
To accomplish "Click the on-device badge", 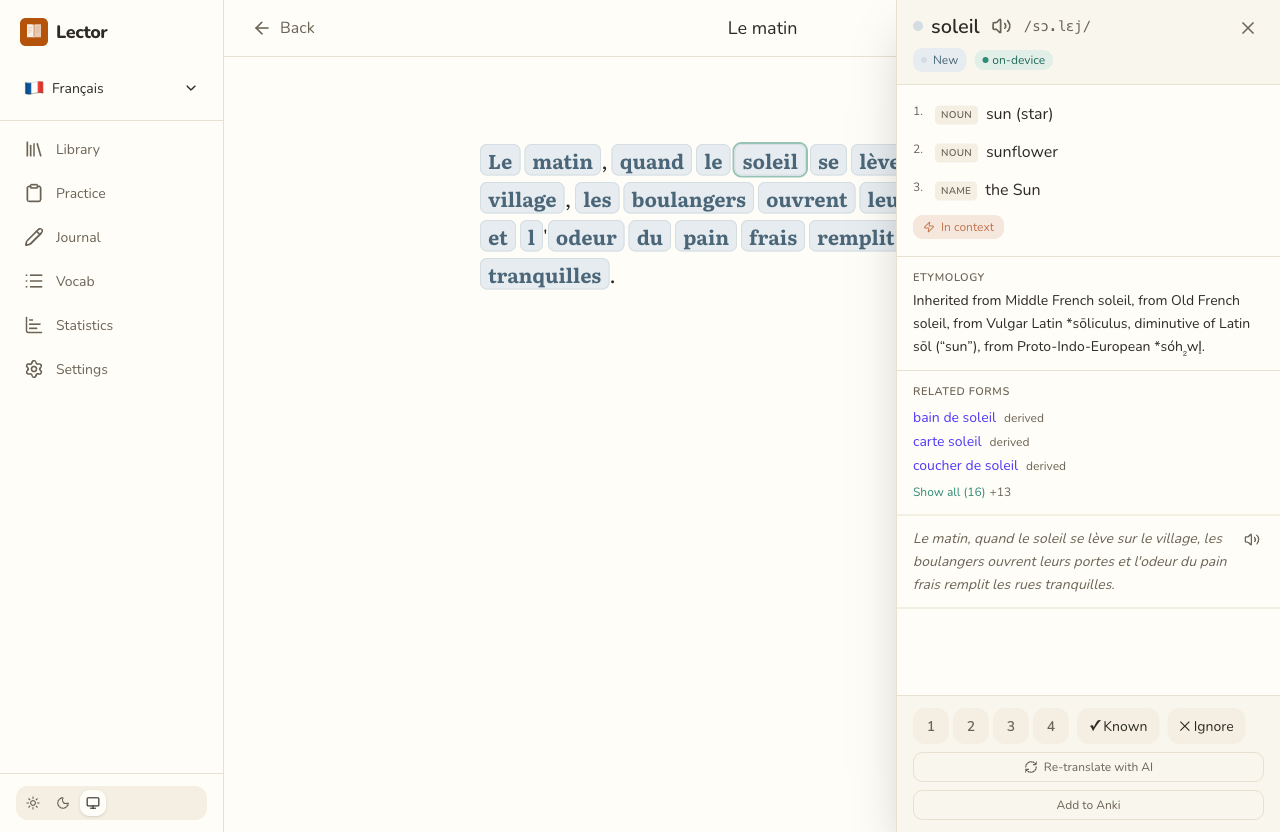I will (1014, 60).
